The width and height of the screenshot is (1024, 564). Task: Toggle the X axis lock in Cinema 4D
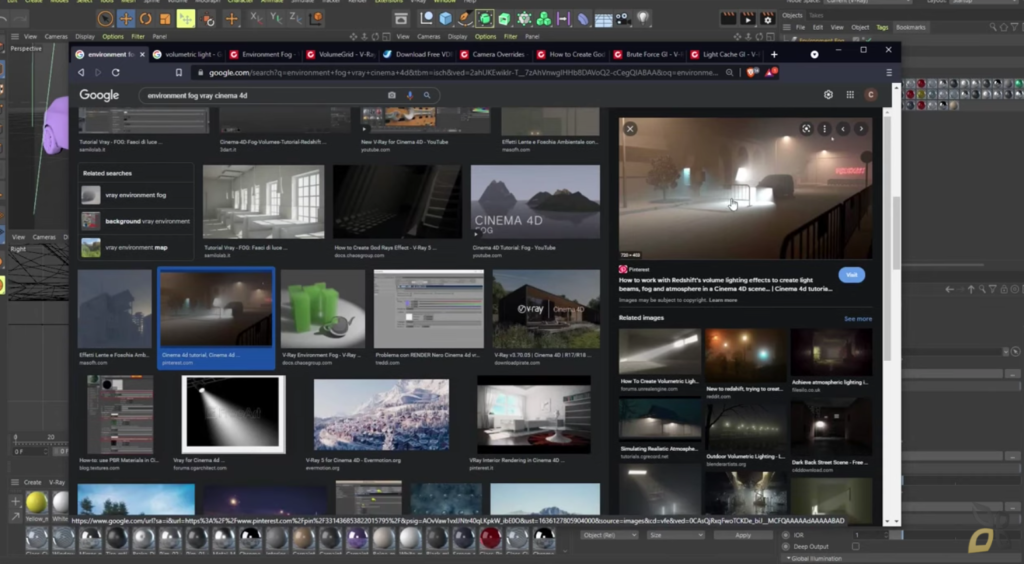point(256,19)
